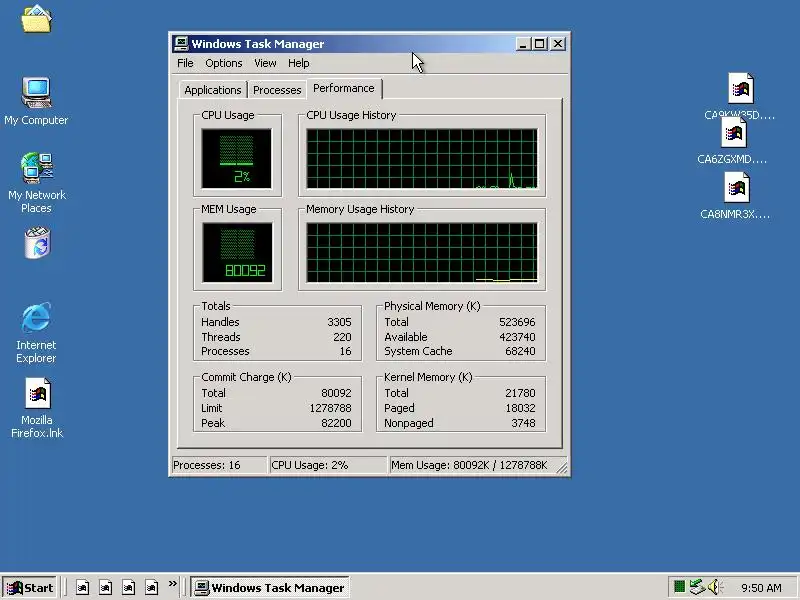Screen dimensions: 800x600
Task: Click the Threads value 220
Action: (x=342, y=337)
